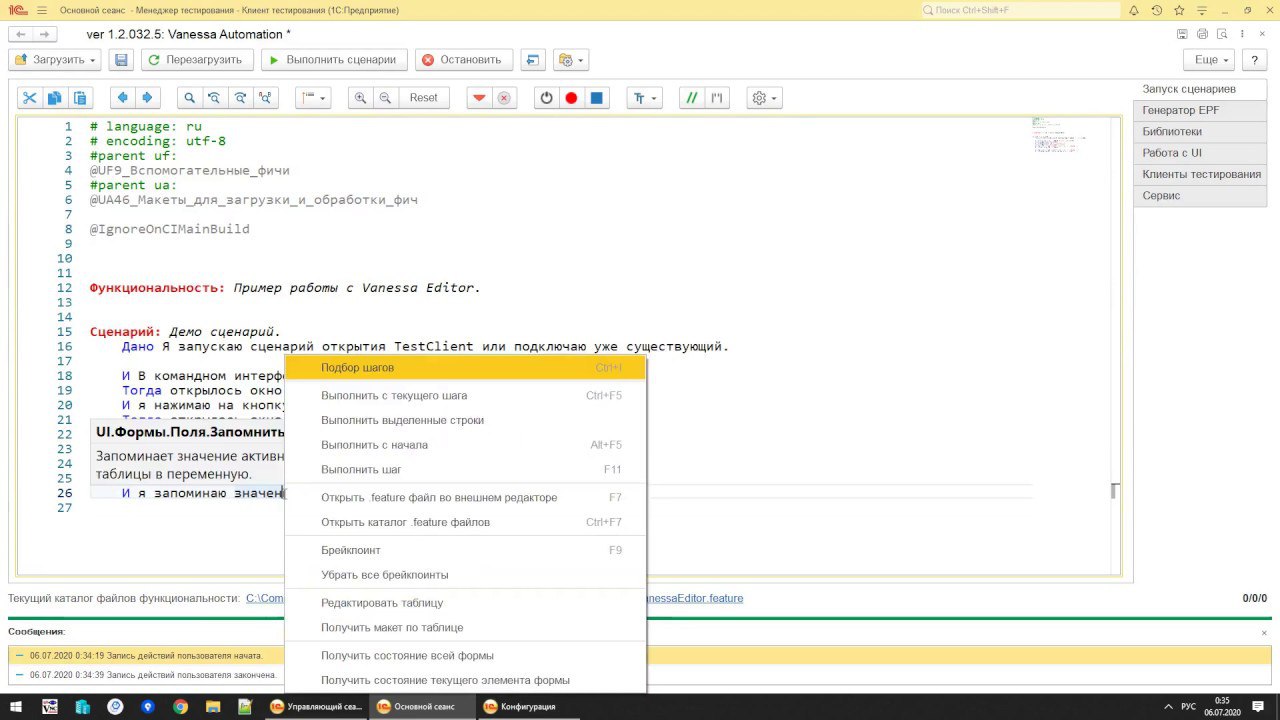The height and width of the screenshot is (720, 1280).
Task: Click the Выполнить сценарии button
Action: [x=334, y=60]
